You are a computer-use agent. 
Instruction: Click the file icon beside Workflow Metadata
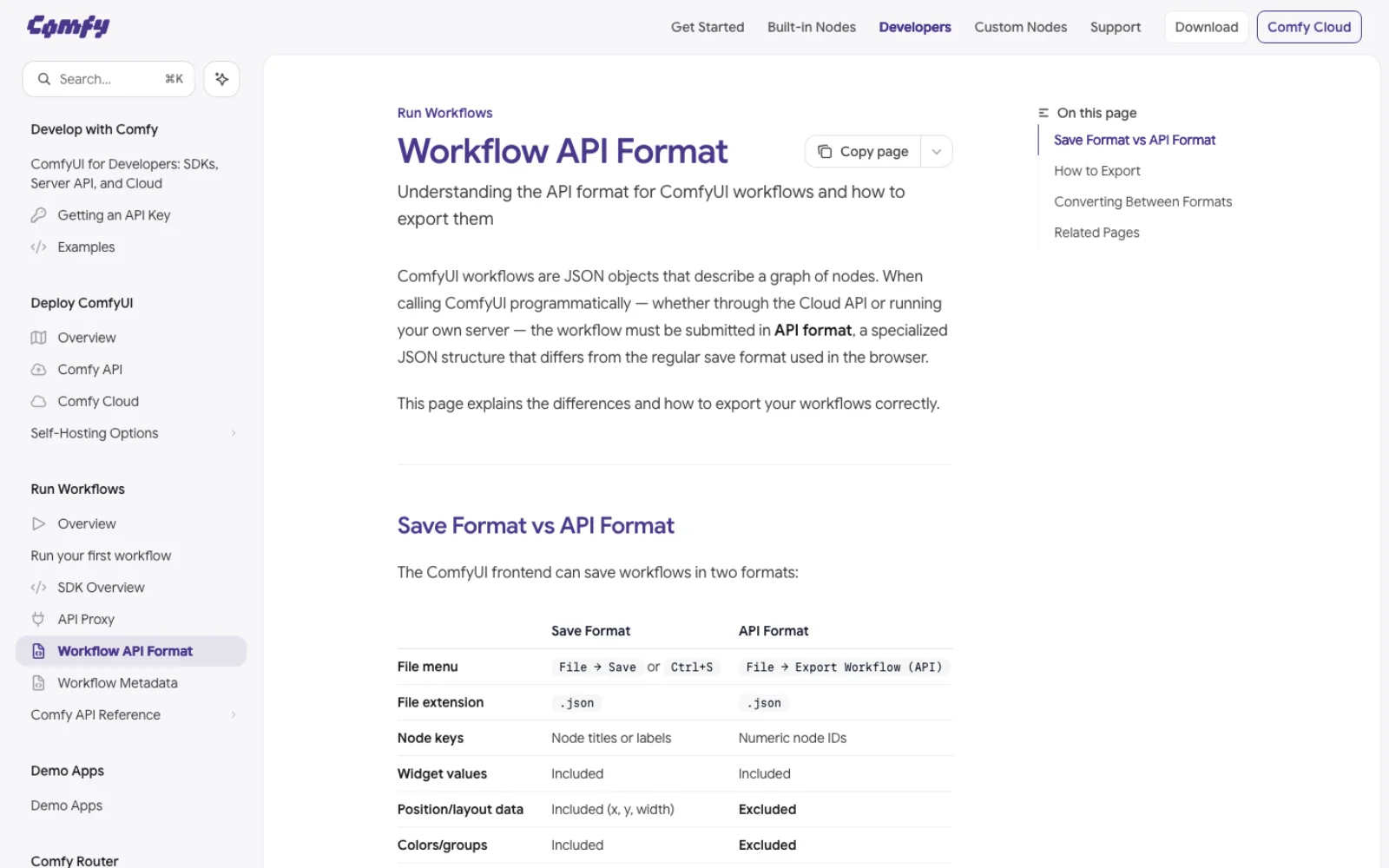pos(38,683)
